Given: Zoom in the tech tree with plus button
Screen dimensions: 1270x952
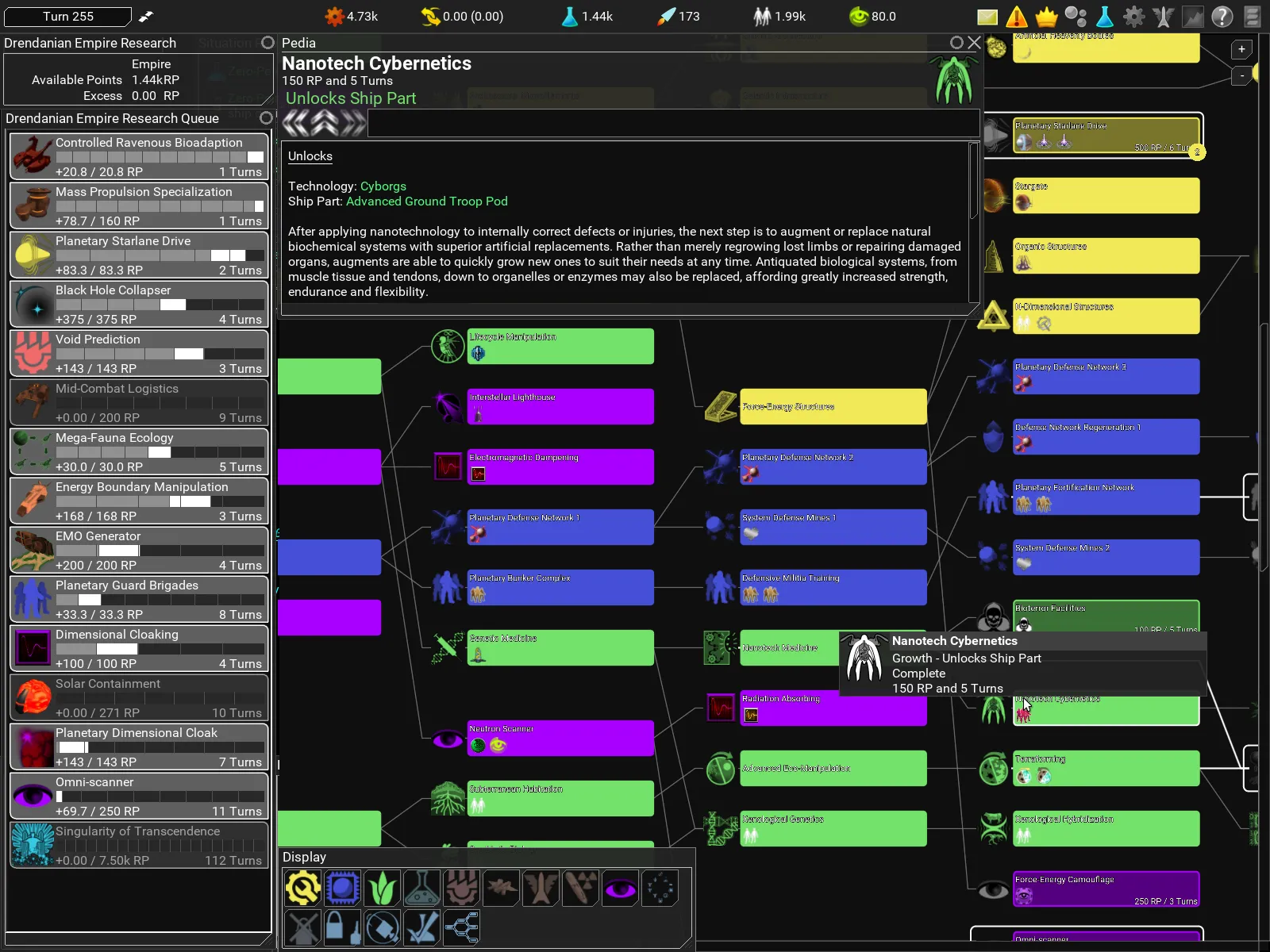Looking at the screenshot, I should click(1242, 50).
